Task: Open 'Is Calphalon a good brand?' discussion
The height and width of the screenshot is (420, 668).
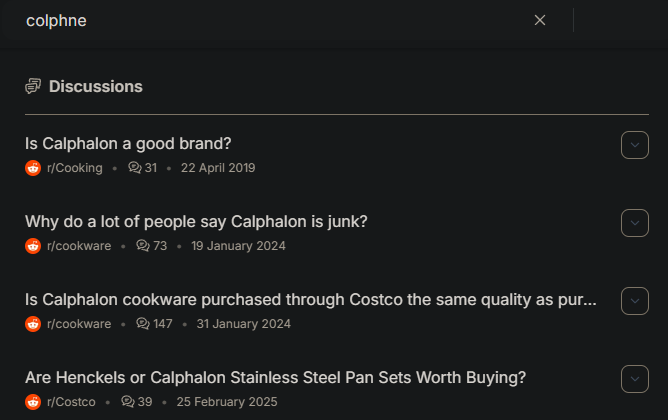Action: 128,144
